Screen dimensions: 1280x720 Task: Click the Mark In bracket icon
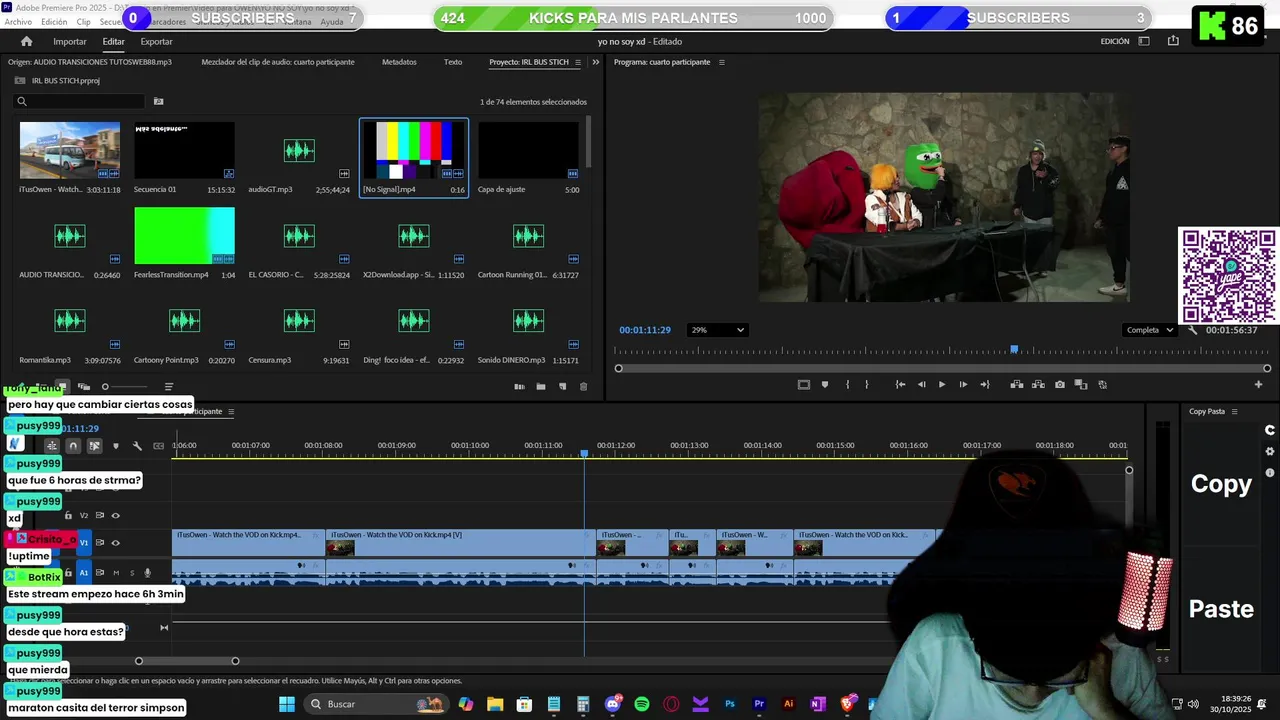coord(847,384)
